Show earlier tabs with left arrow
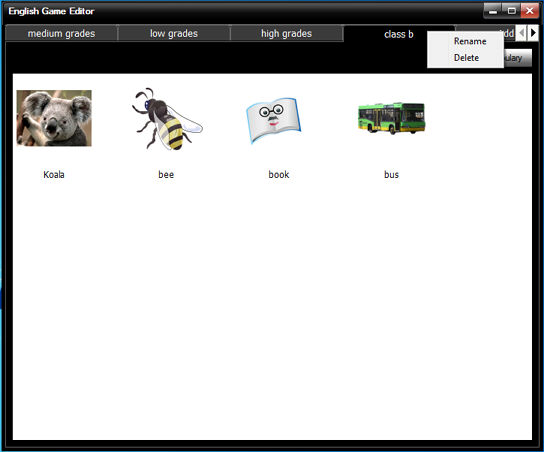Screen dimensions: 544x452 click(x=521, y=33)
